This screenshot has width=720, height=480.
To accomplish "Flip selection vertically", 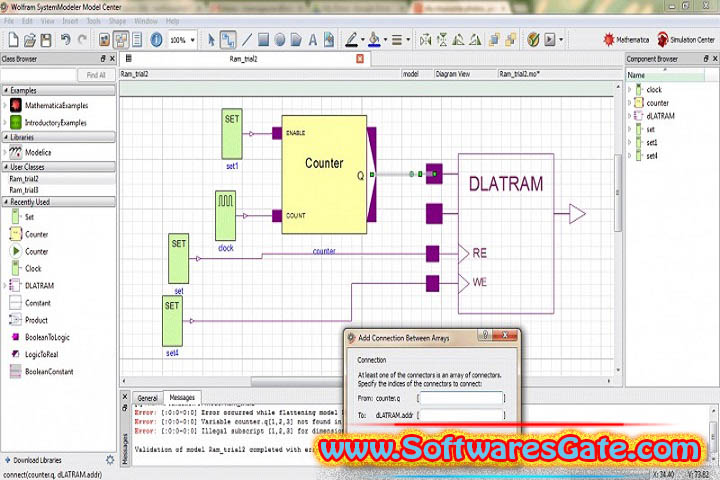I will (x=442, y=40).
